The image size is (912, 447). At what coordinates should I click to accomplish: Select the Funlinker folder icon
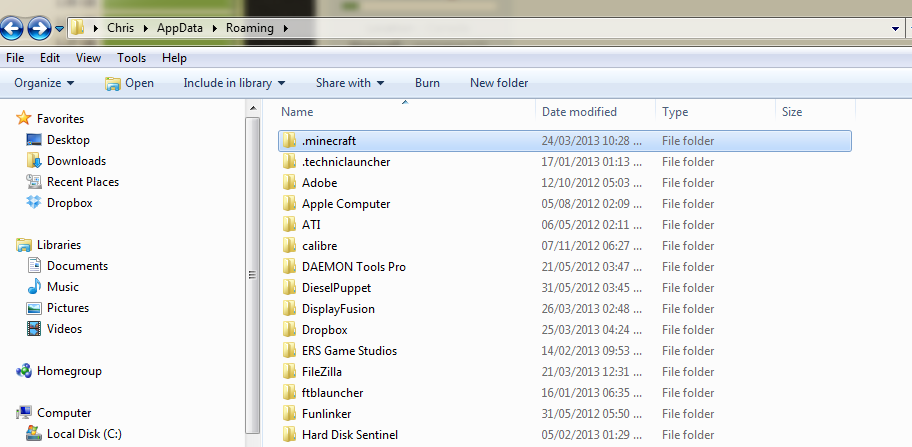[x=290, y=414]
